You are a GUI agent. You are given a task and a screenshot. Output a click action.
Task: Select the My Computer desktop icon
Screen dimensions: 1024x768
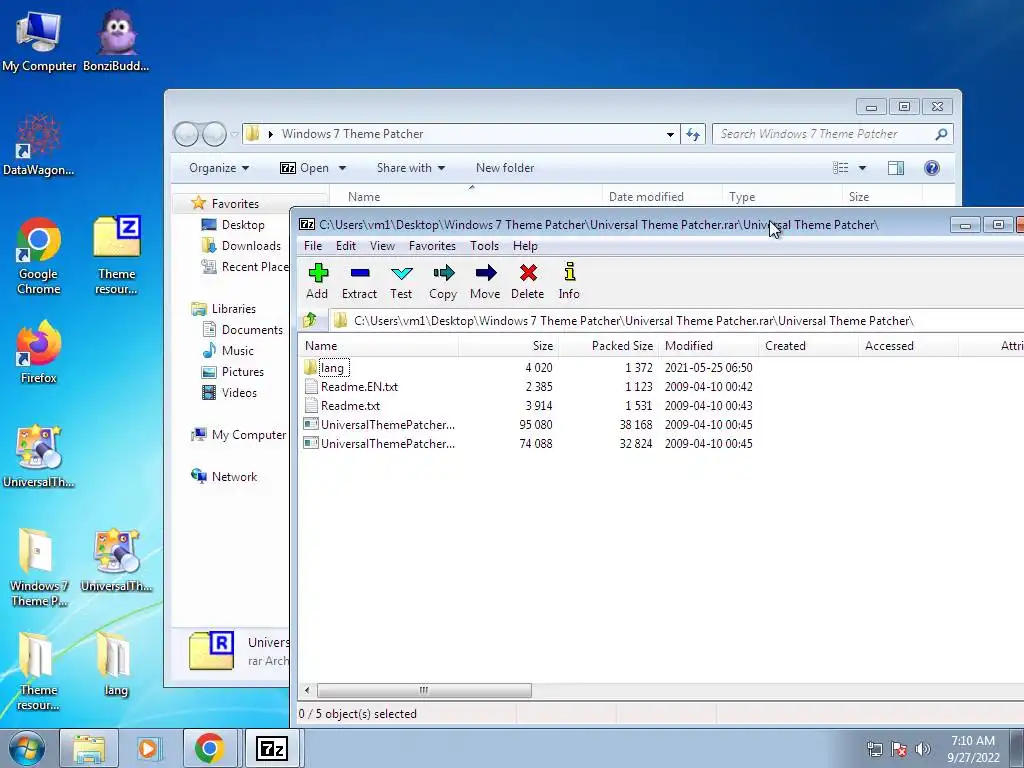click(x=39, y=40)
